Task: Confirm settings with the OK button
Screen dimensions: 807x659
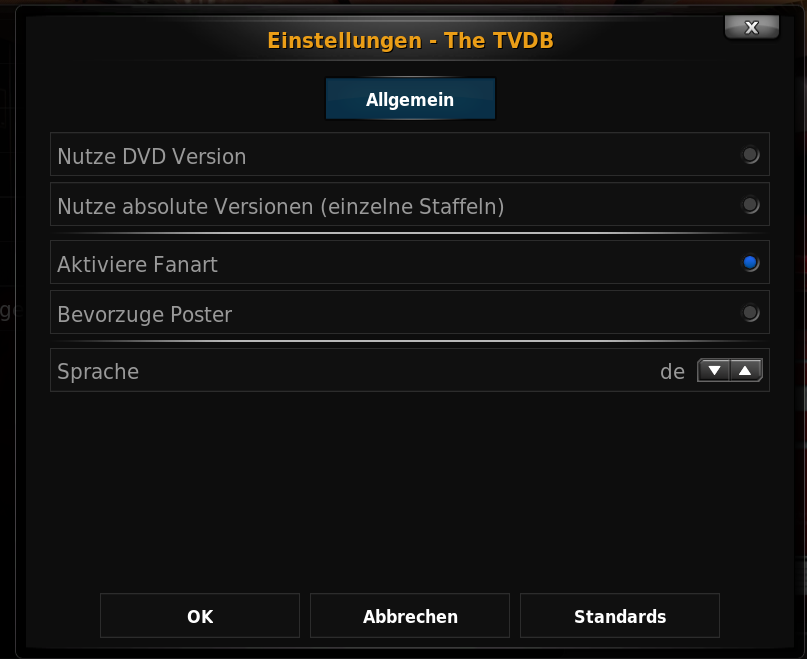Action: (200, 616)
